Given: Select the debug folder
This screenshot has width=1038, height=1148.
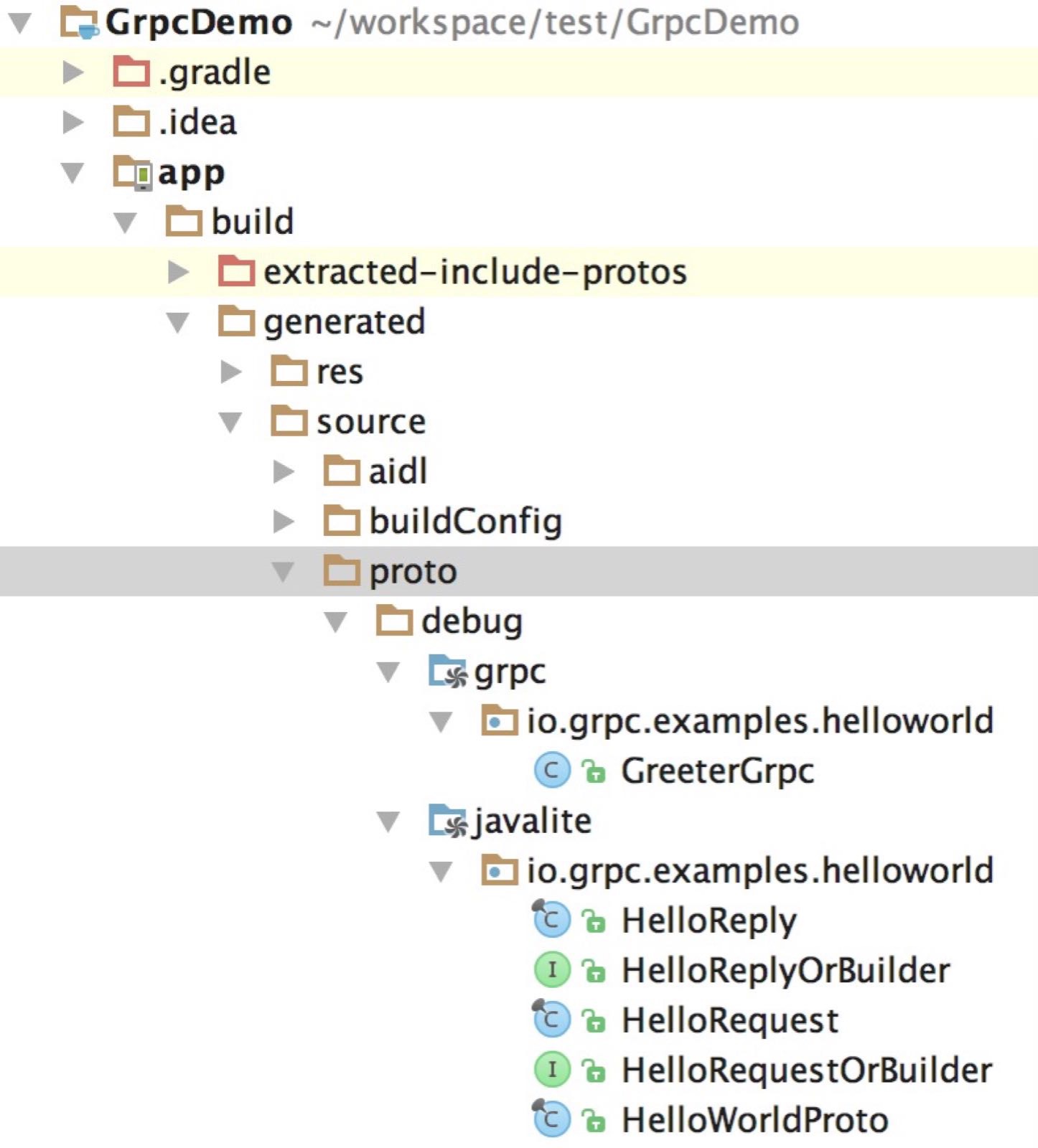Looking at the screenshot, I should click(x=471, y=621).
